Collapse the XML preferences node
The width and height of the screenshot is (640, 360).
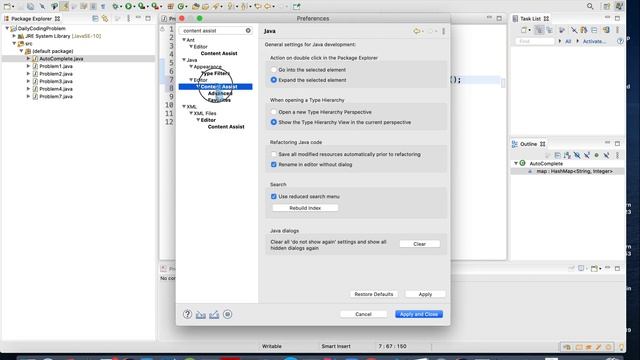[x=184, y=106]
